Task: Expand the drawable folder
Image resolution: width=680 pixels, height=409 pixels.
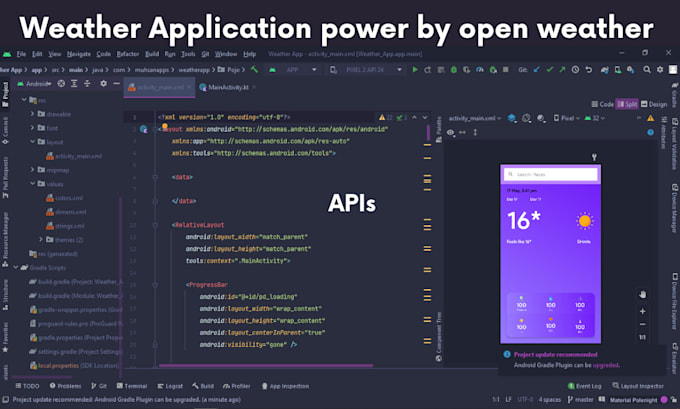Action: click(x=32, y=114)
